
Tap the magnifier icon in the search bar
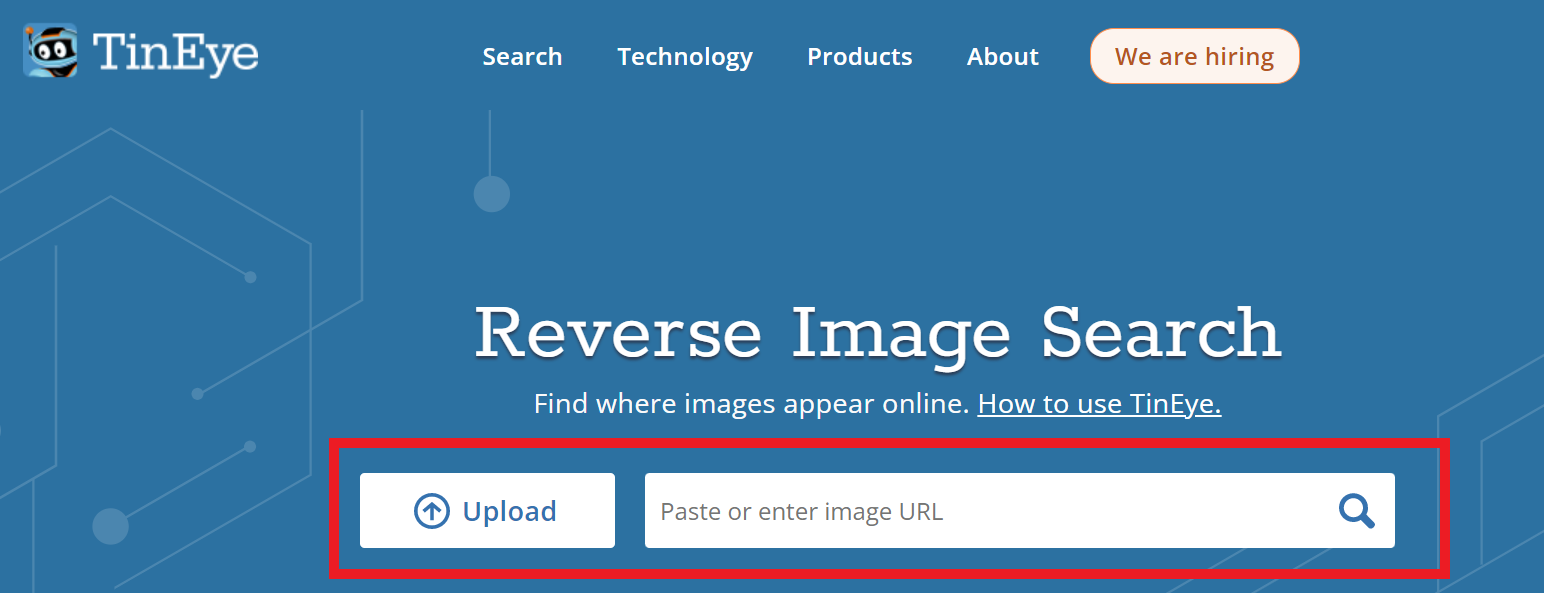tap(1356, 511)
